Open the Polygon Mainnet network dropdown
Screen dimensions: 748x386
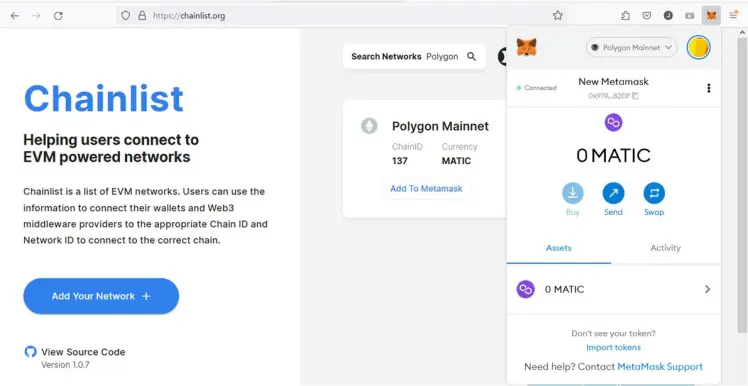(632, 47)
